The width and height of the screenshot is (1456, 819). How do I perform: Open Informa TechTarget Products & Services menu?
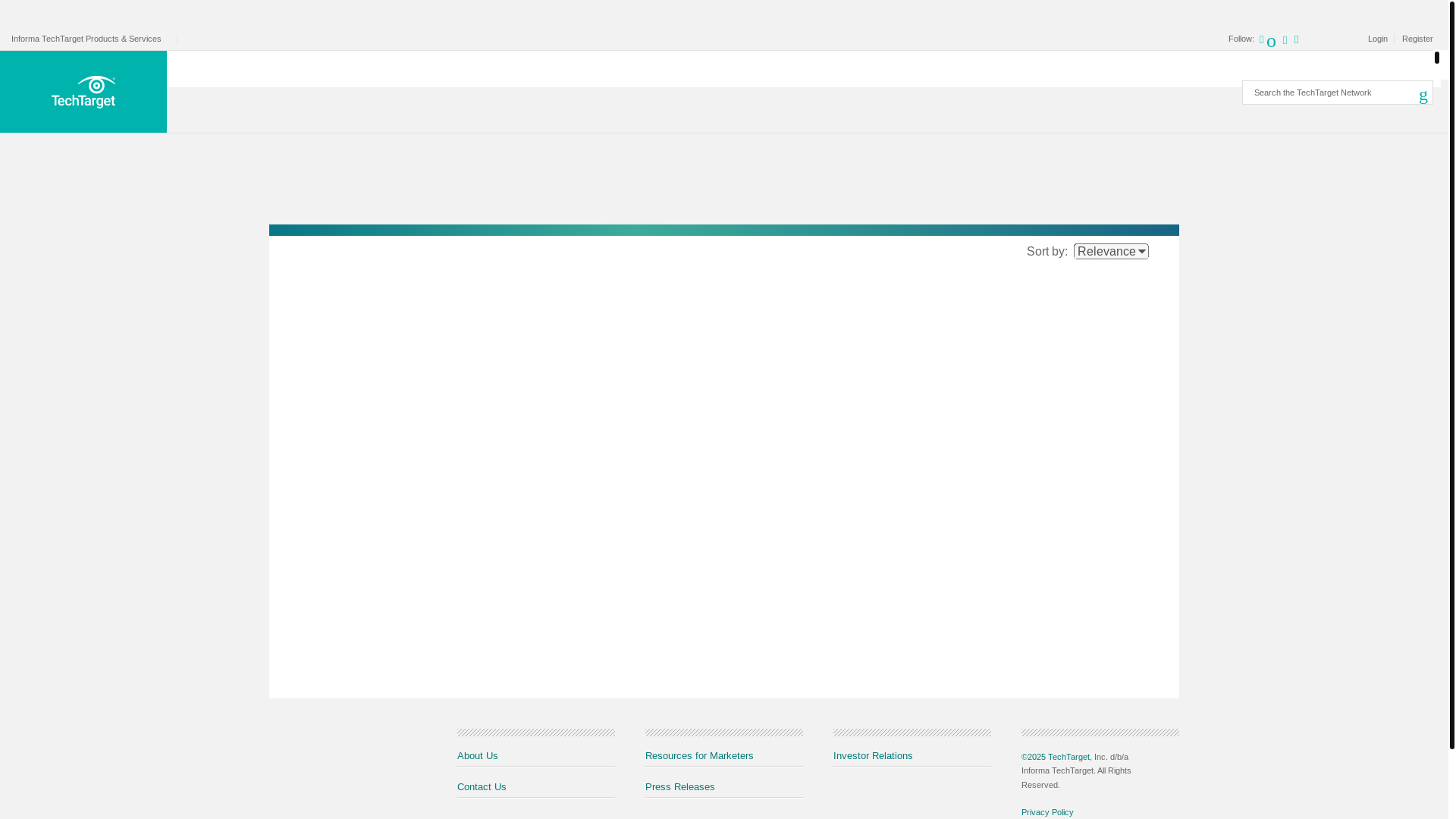tap(86, 39)
